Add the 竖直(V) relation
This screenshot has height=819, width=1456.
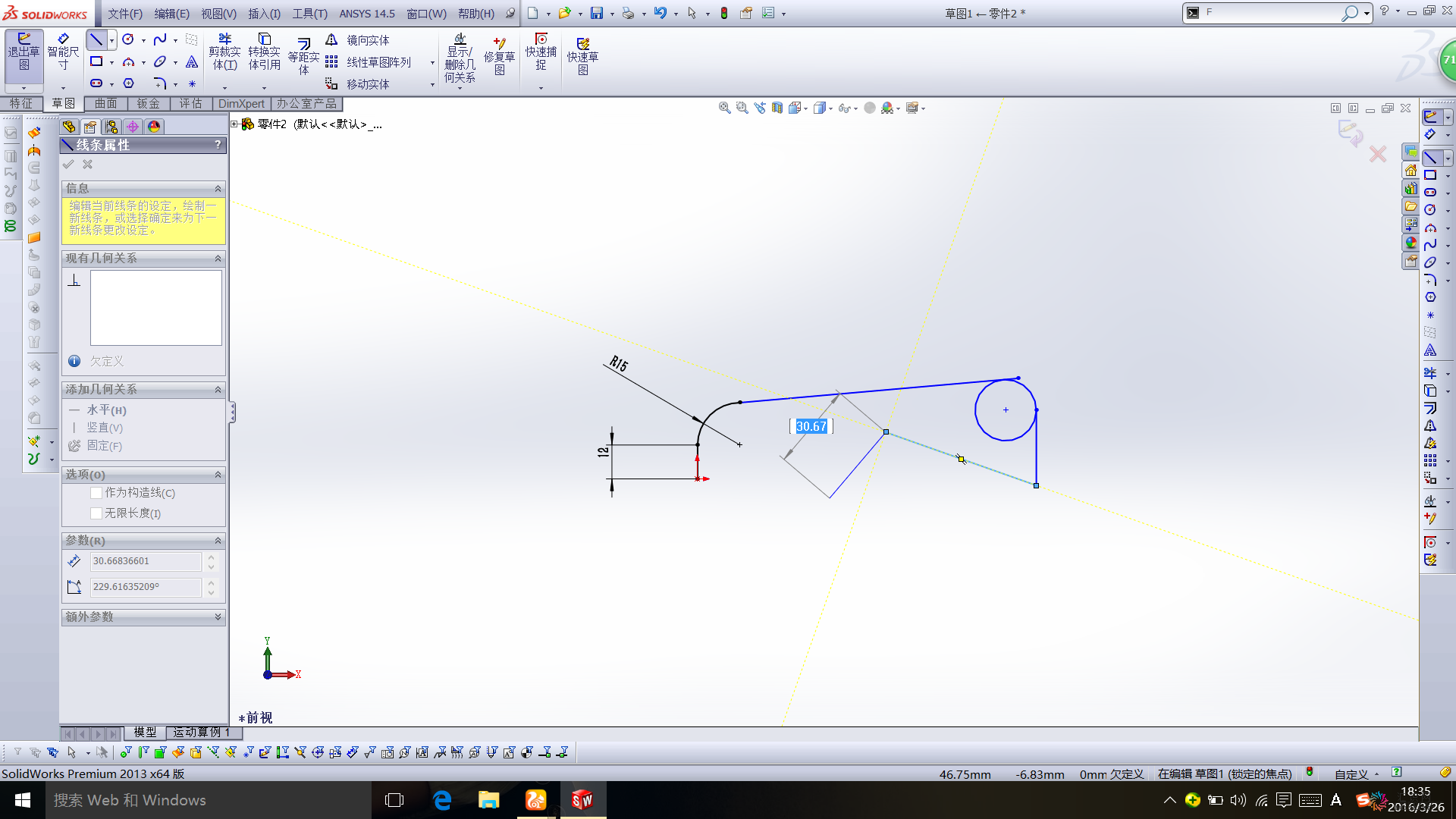(96, 428)
